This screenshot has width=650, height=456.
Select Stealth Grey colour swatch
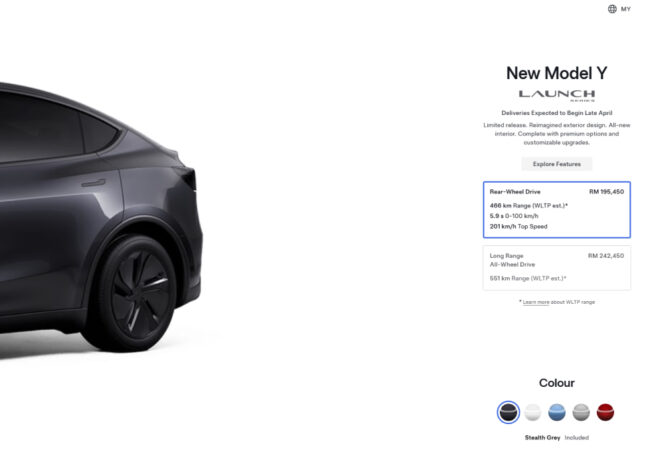click(508, 412)
